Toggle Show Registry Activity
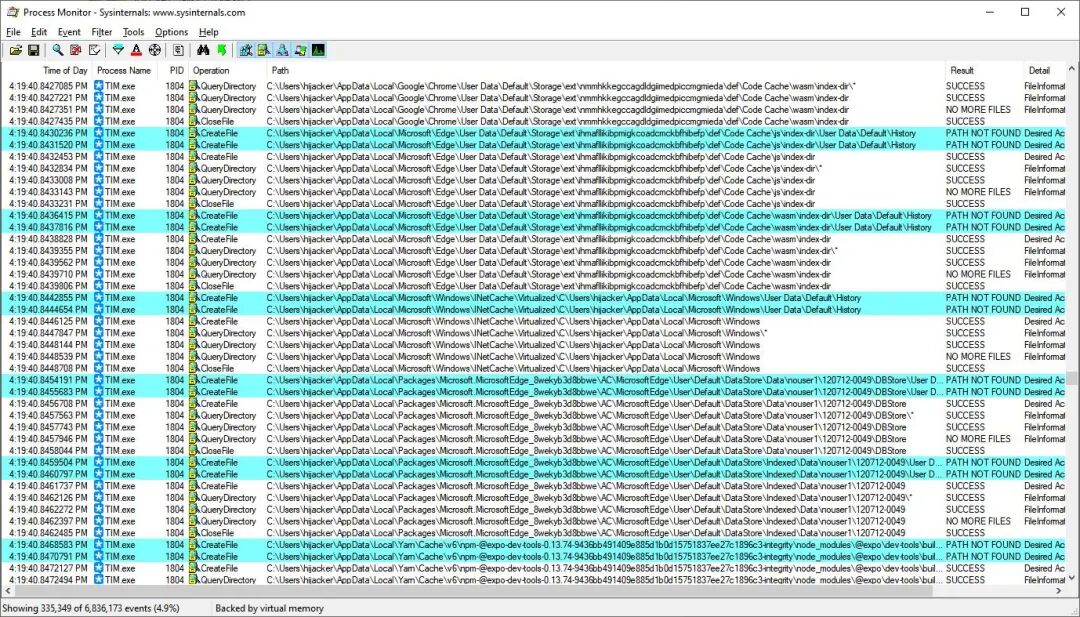 coord(245,50)
